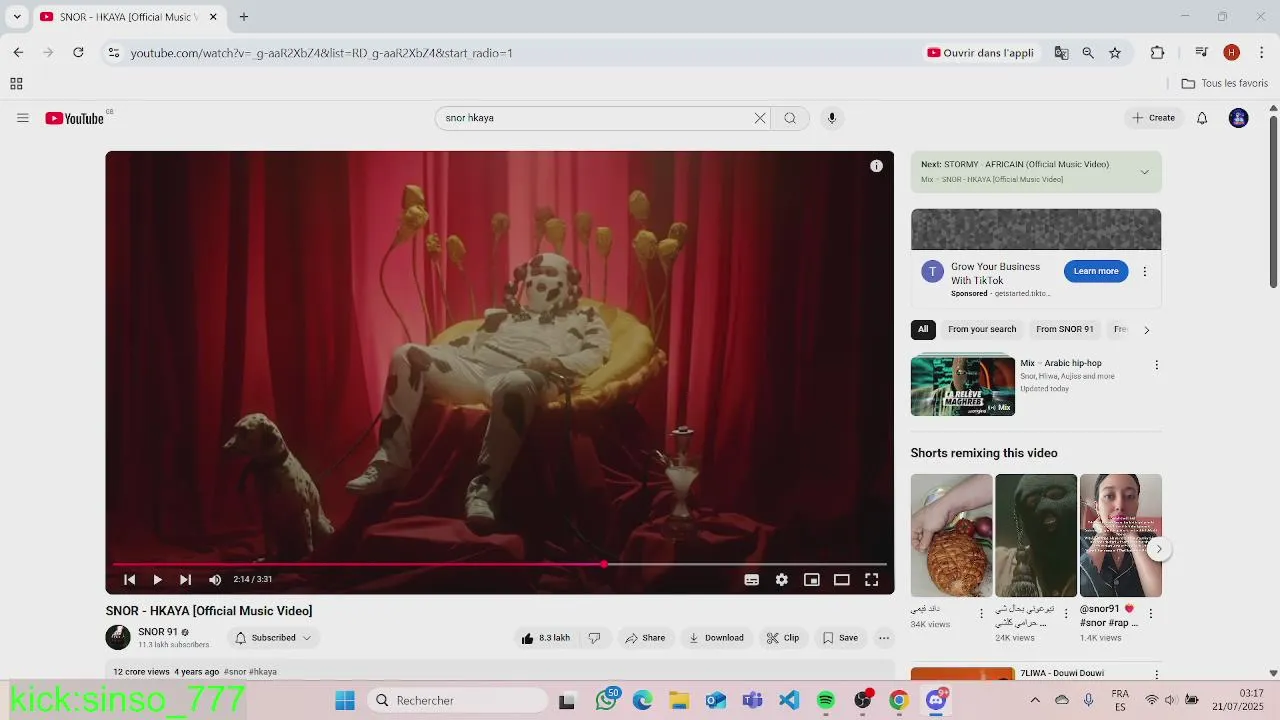Show hidden system tray icons
The image size is (1280, 720).
[1035, 701]
